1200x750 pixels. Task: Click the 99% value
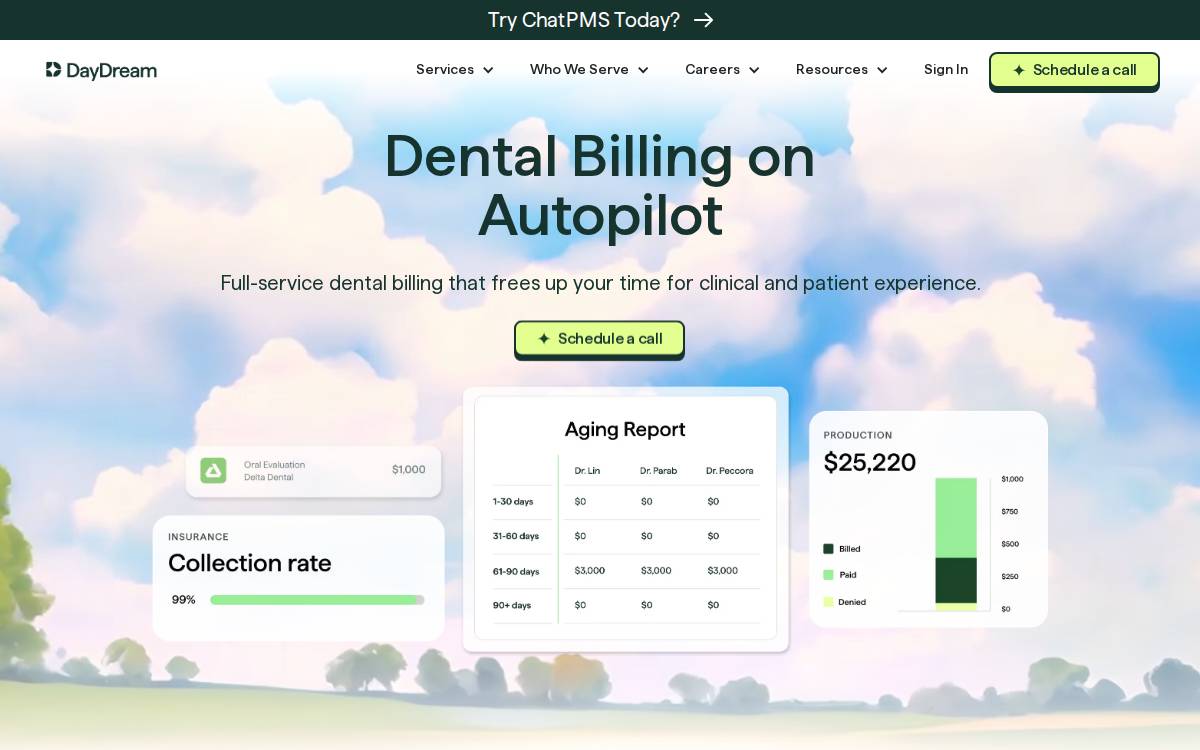pyautogui.click(x=184, y=600)
